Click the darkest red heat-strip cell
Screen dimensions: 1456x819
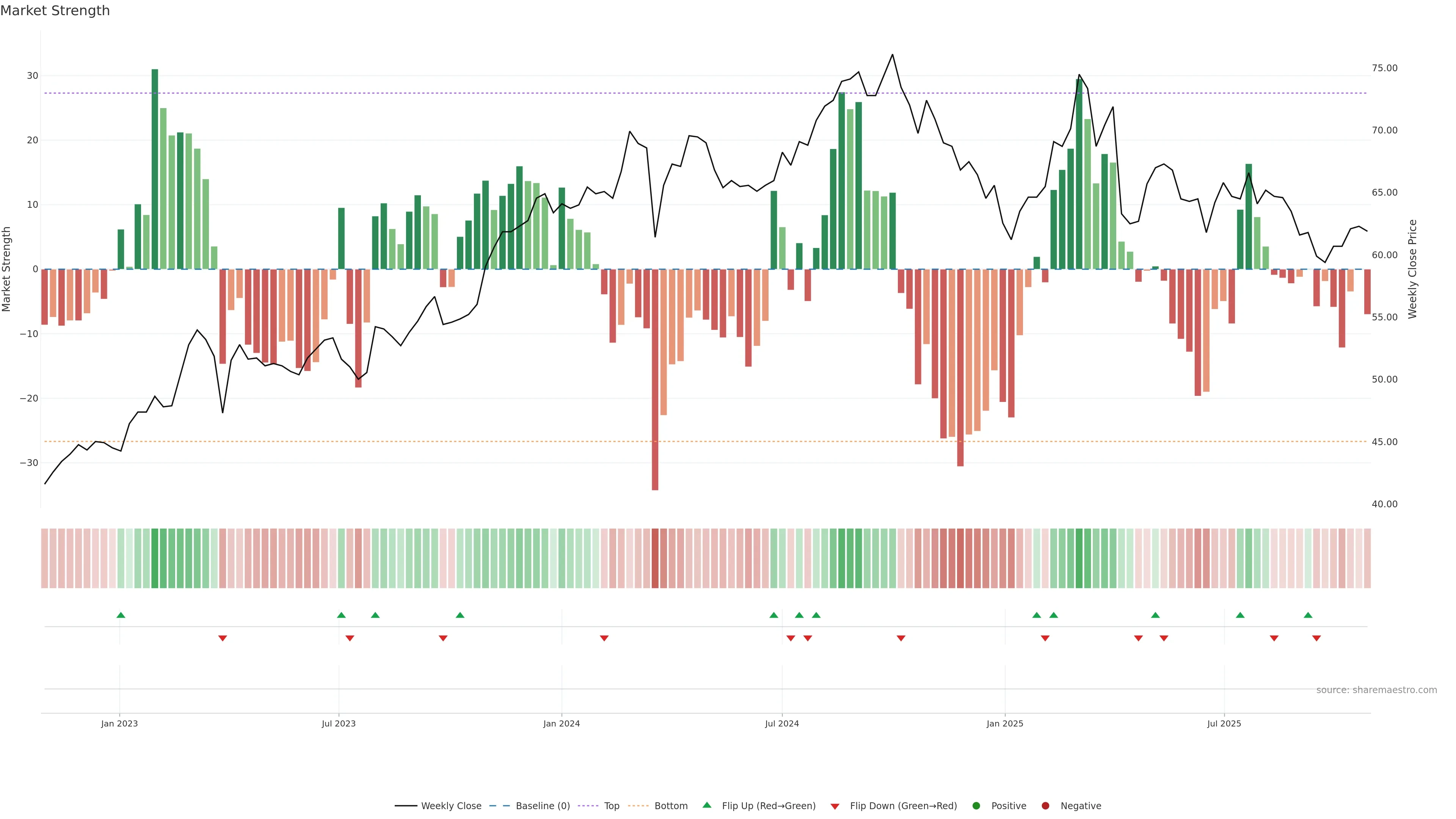pos(655,559)
